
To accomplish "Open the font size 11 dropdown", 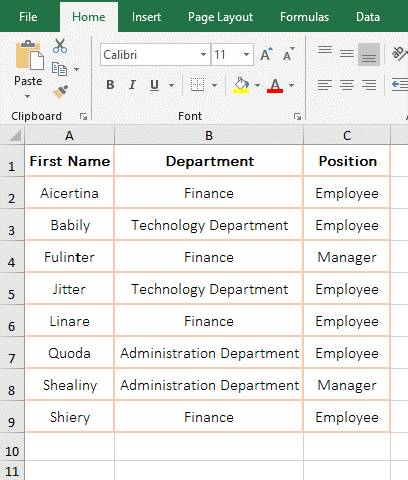I will pos(246,54).
